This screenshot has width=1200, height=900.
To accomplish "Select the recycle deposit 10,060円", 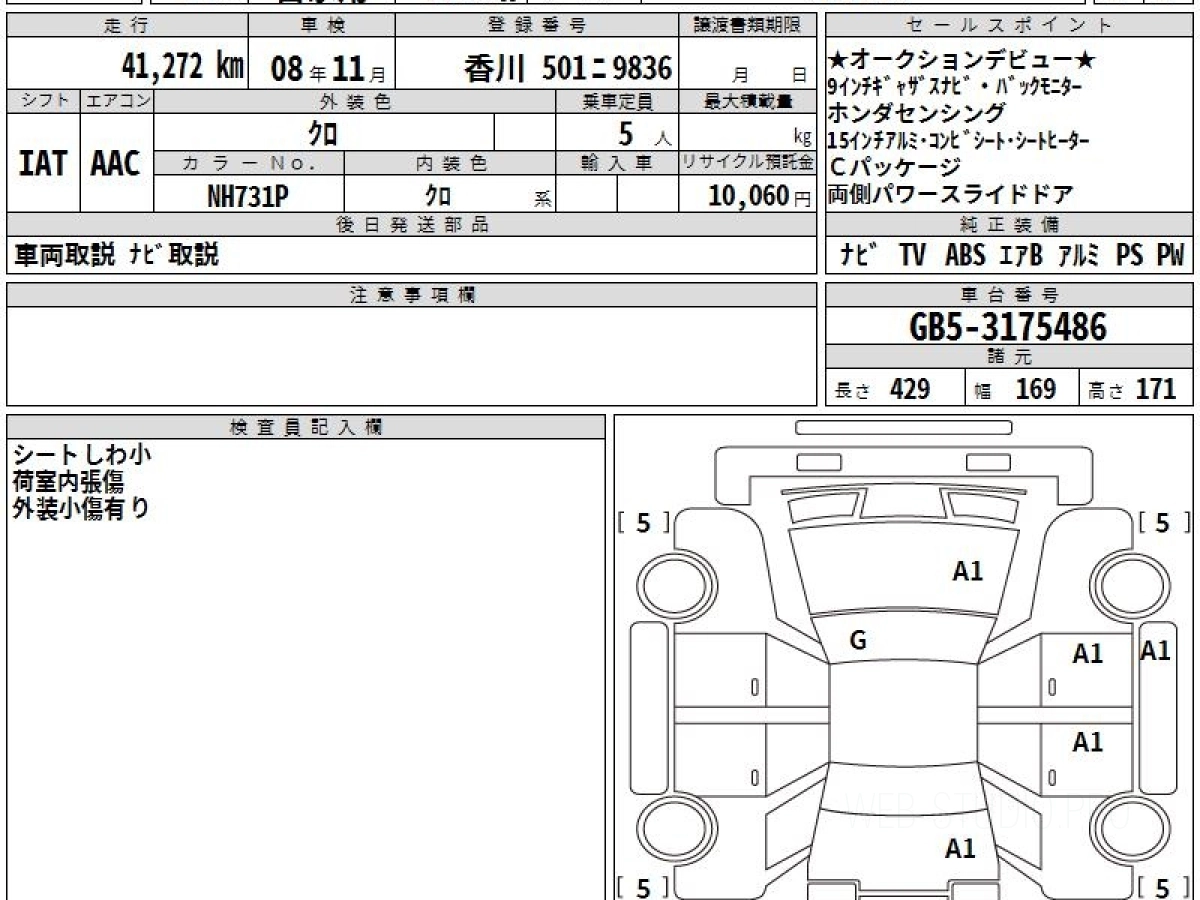I will [x=759, y=196].
